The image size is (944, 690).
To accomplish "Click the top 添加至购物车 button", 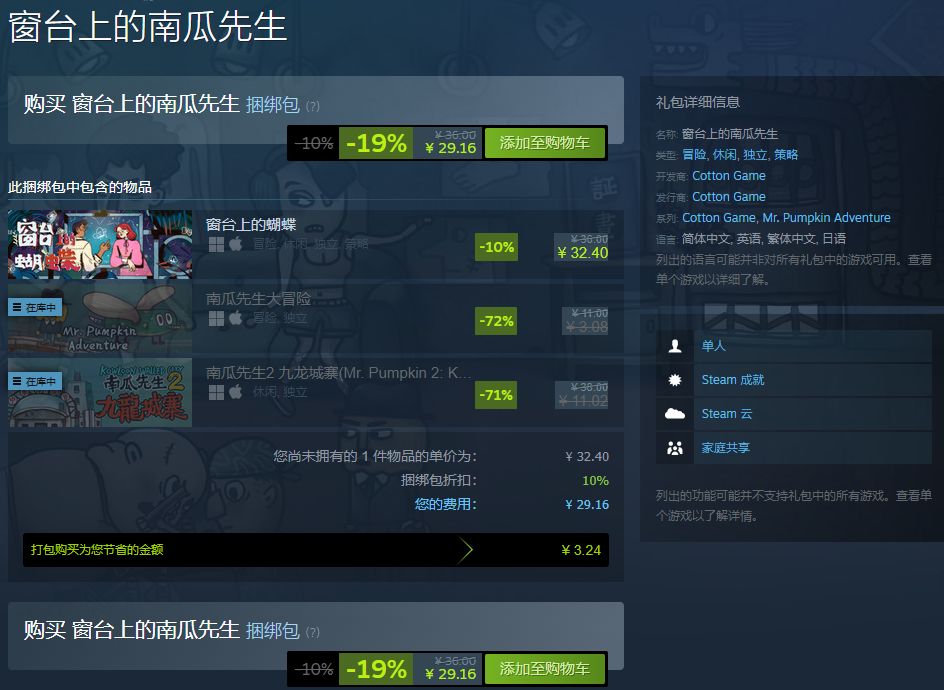I will pos(544,143).
